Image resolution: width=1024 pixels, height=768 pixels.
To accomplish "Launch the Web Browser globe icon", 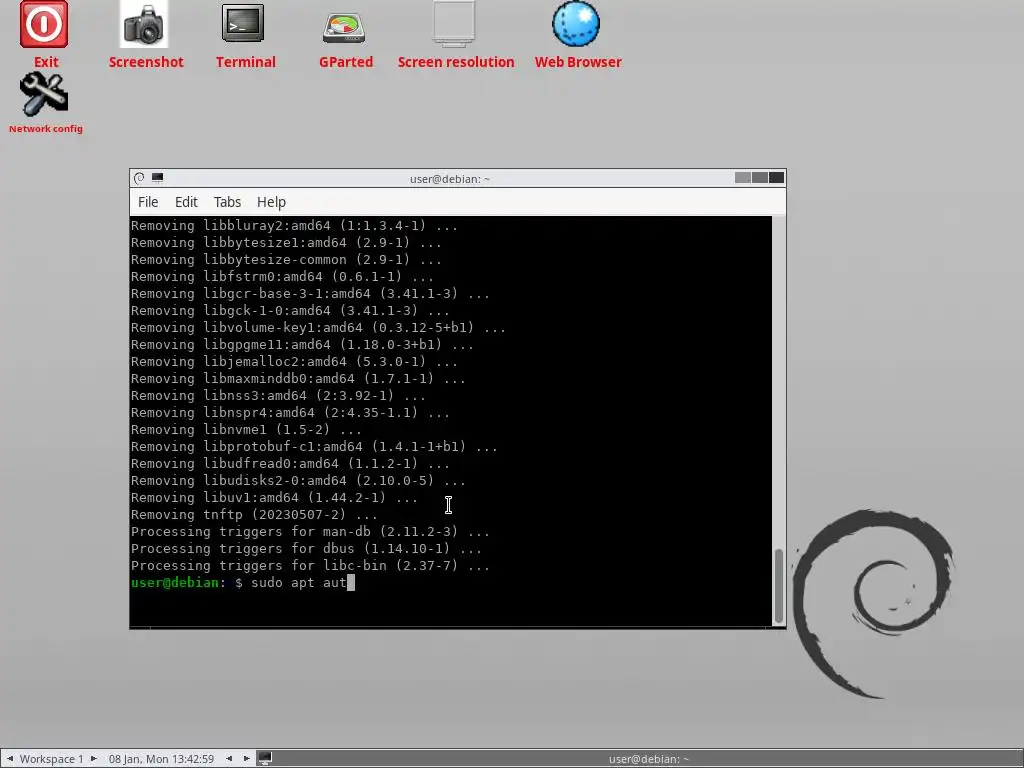I will tap(576, 25).
